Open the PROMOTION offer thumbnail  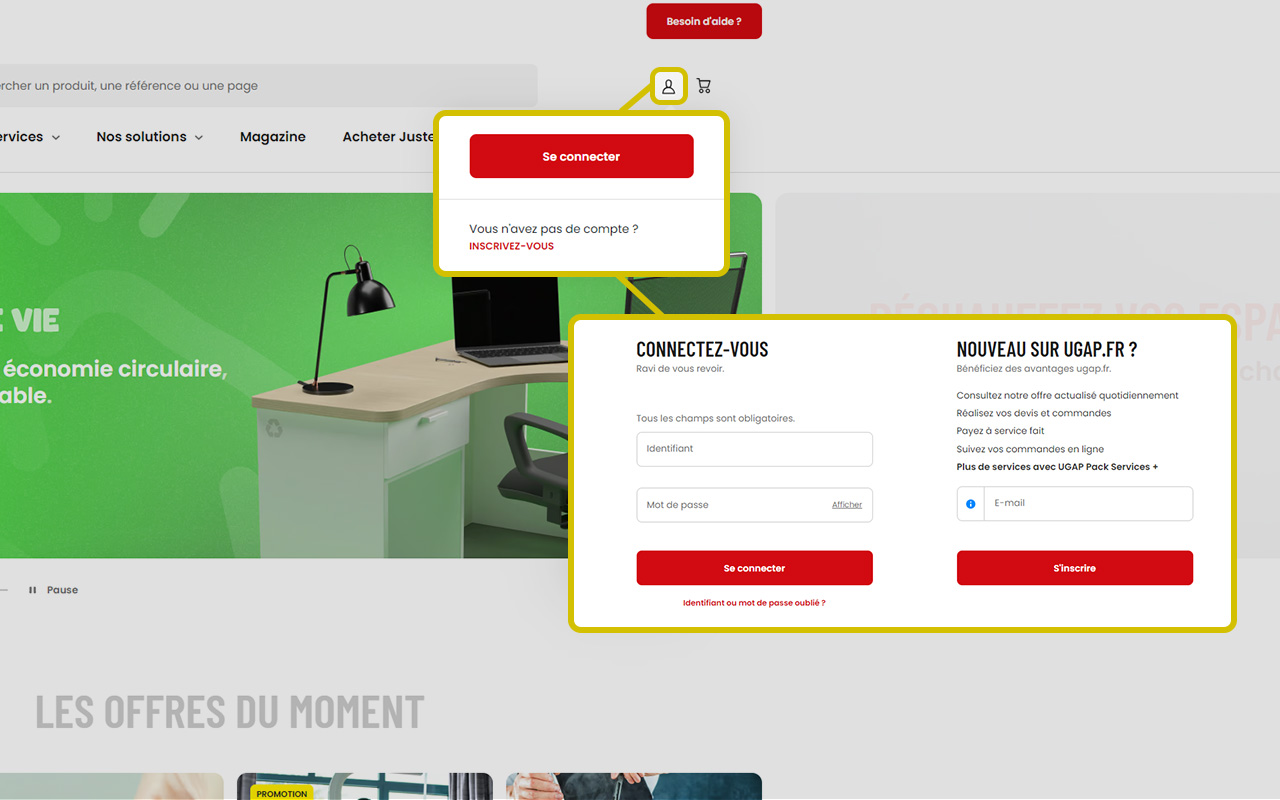click(364, 787)
